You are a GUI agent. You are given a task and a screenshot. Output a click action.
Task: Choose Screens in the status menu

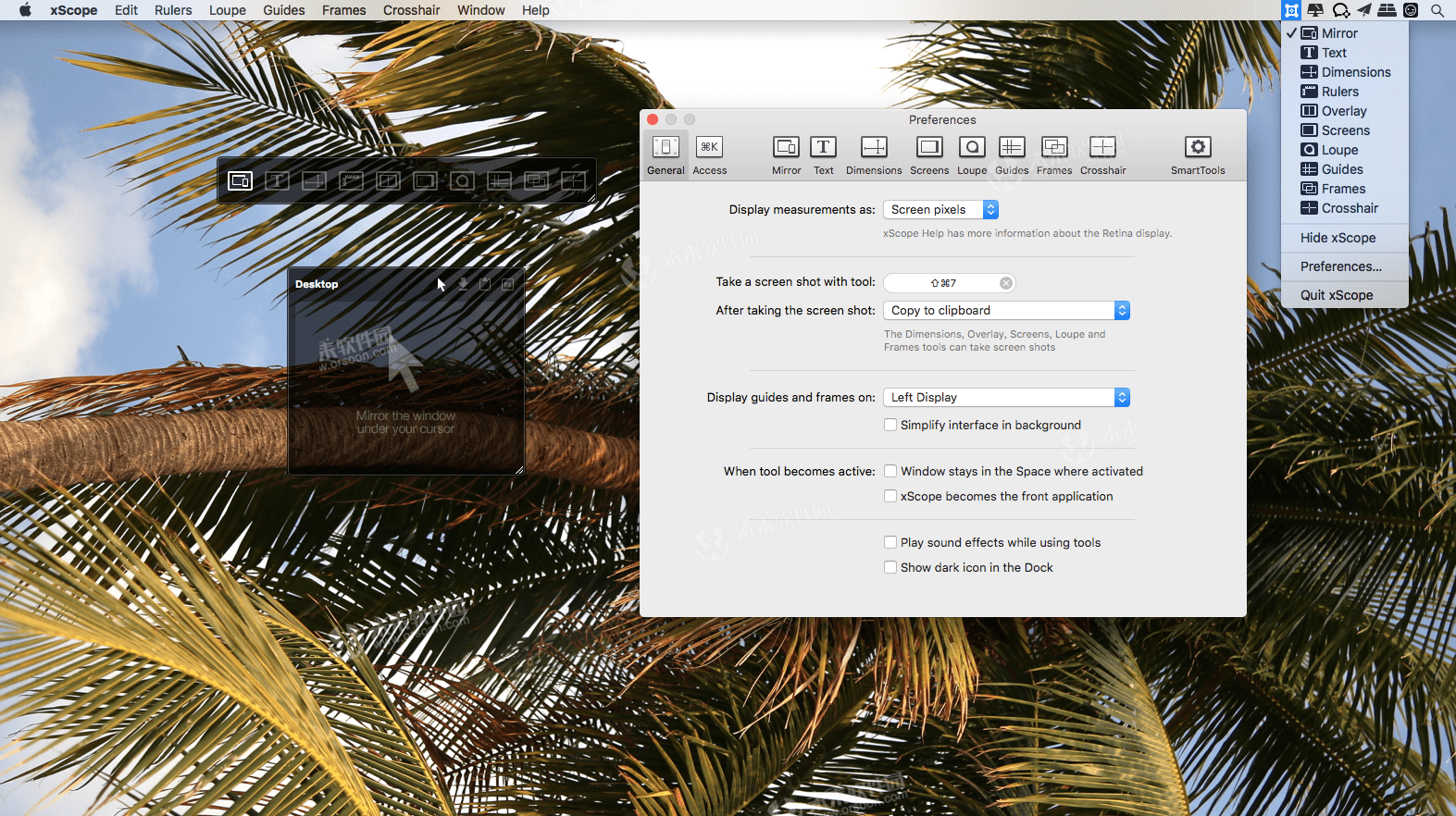(1345, 130)
